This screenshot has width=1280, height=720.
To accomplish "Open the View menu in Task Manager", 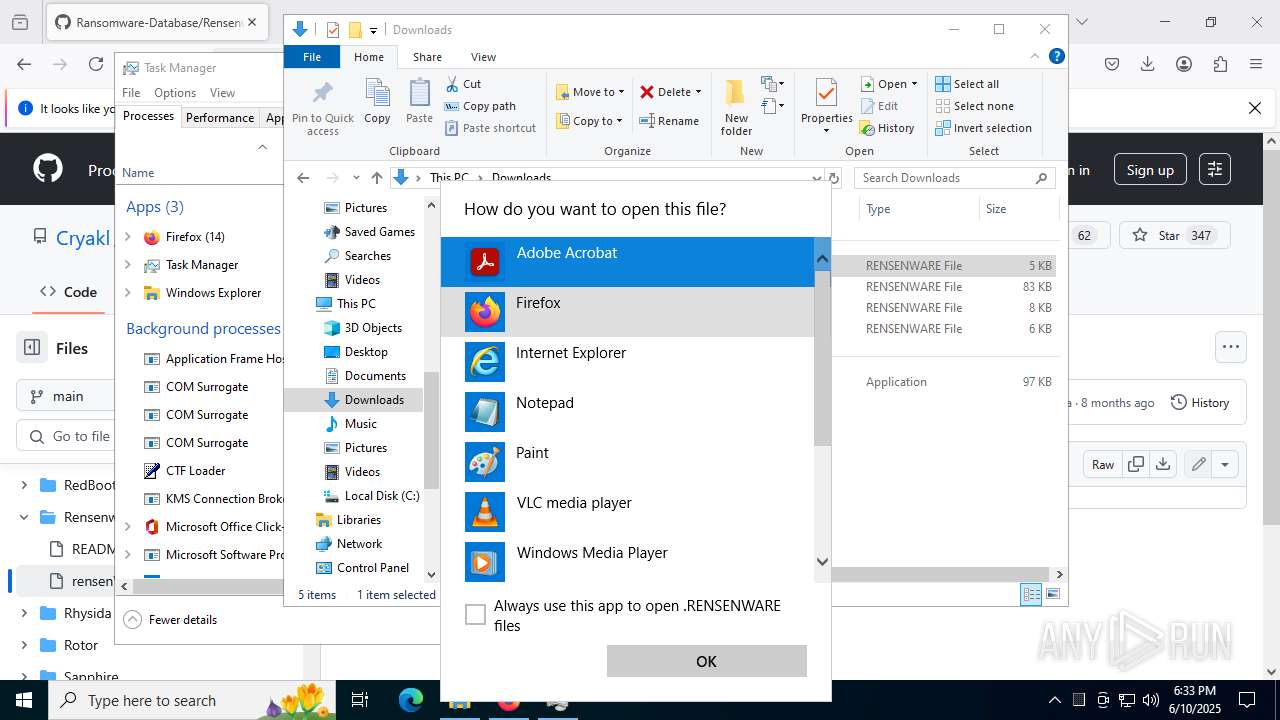I will (222, 93).
